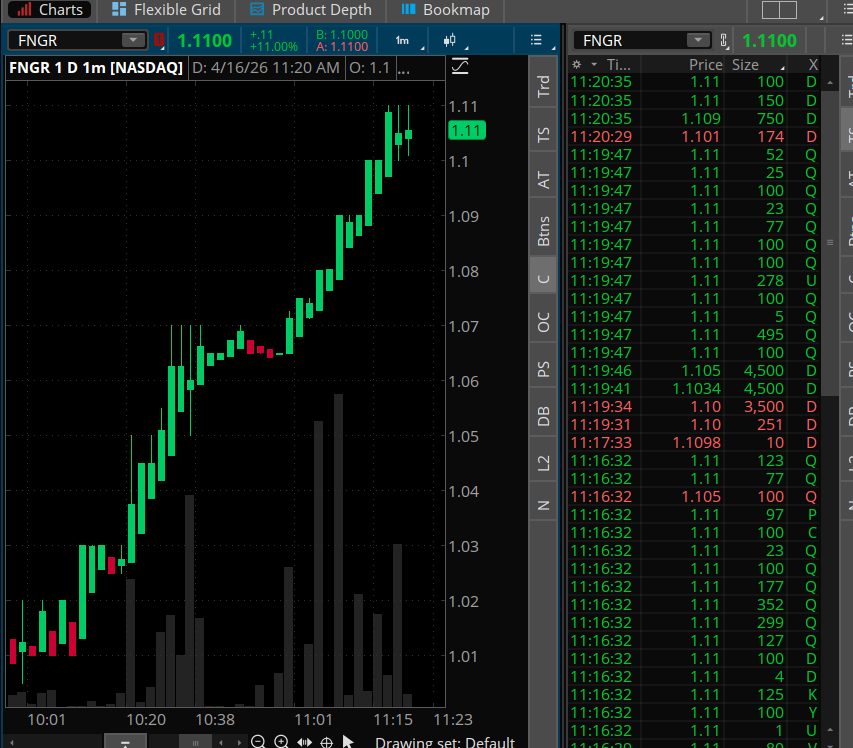This screenshot has height=748, width=853.
Task: Select the 11:19:41 1.1034 trade row
Action: tap(694, 388)
